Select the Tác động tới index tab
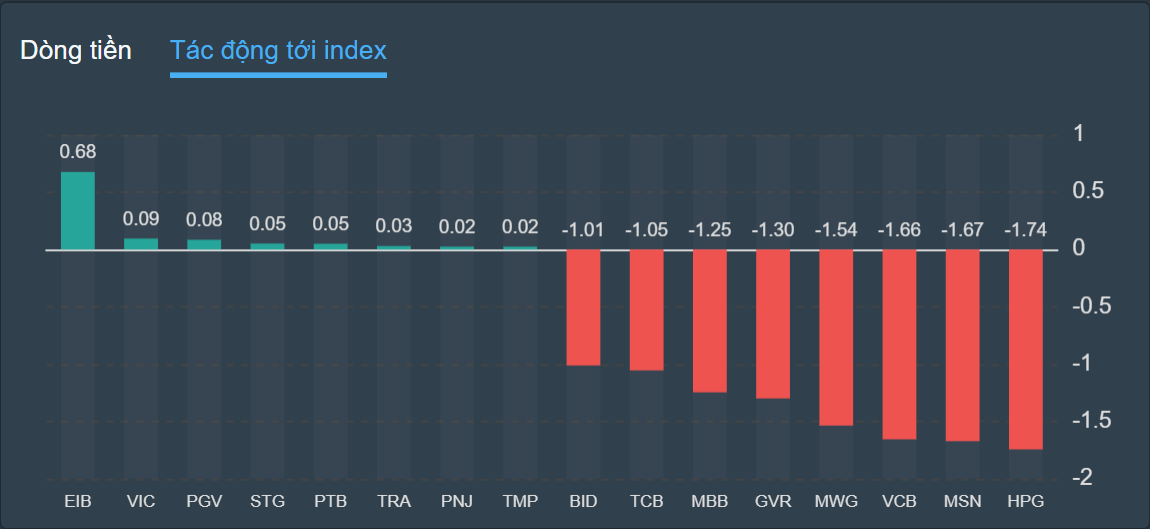The width and height of the screenshot is (1150, 529). coord(278,51)
